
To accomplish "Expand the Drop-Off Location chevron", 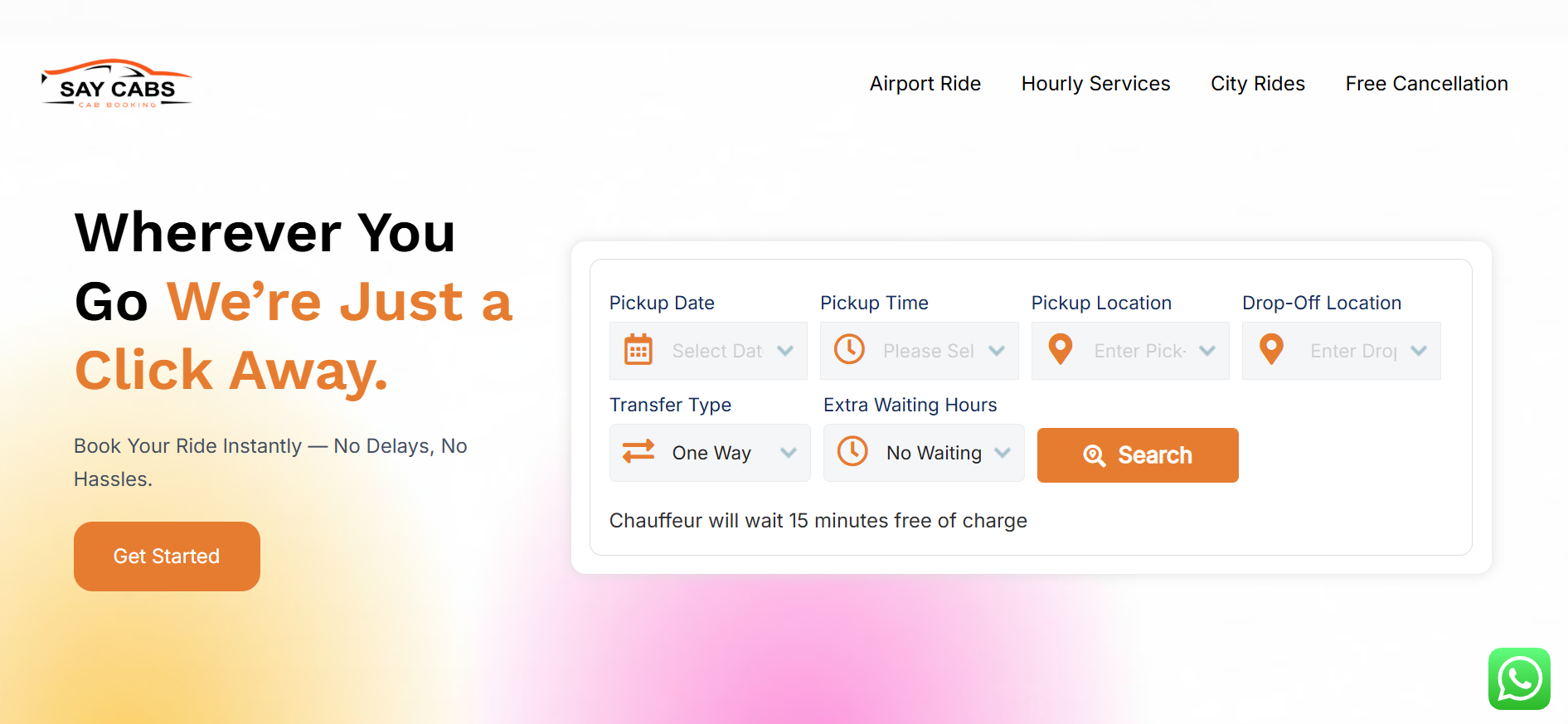I will click(1419, 351).
